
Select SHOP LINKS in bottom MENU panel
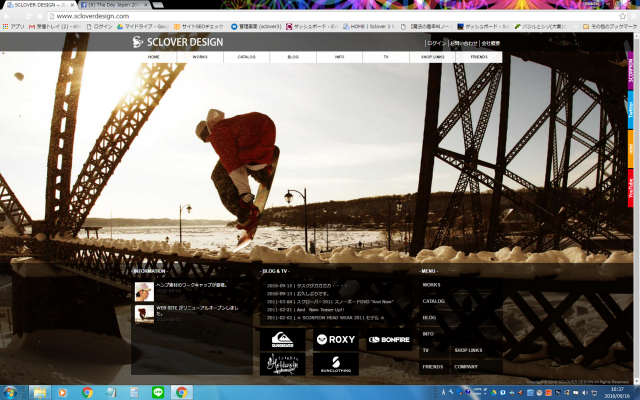point(468,350)
